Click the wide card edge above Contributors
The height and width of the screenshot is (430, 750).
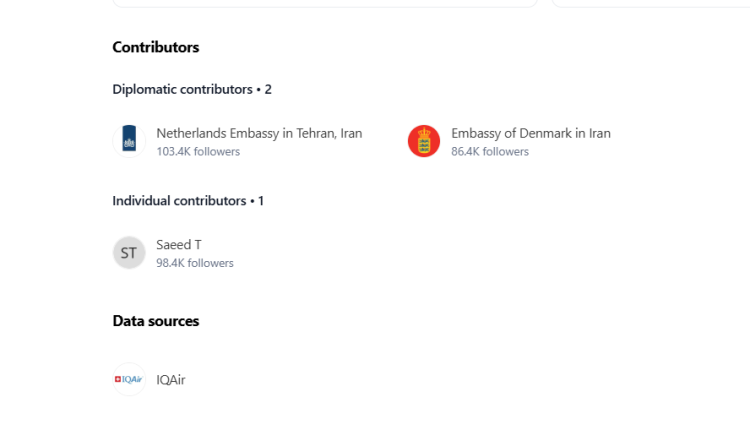pos(325,4)
